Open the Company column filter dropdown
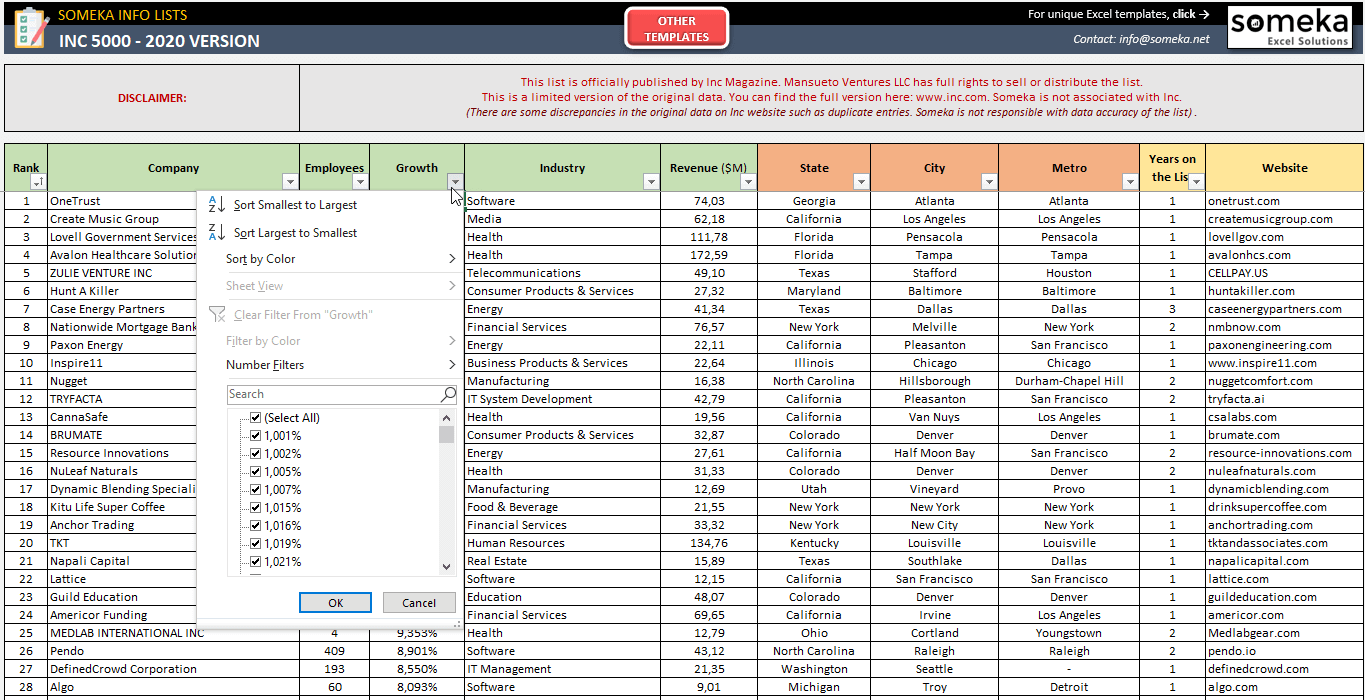 [x=290, y=182]
